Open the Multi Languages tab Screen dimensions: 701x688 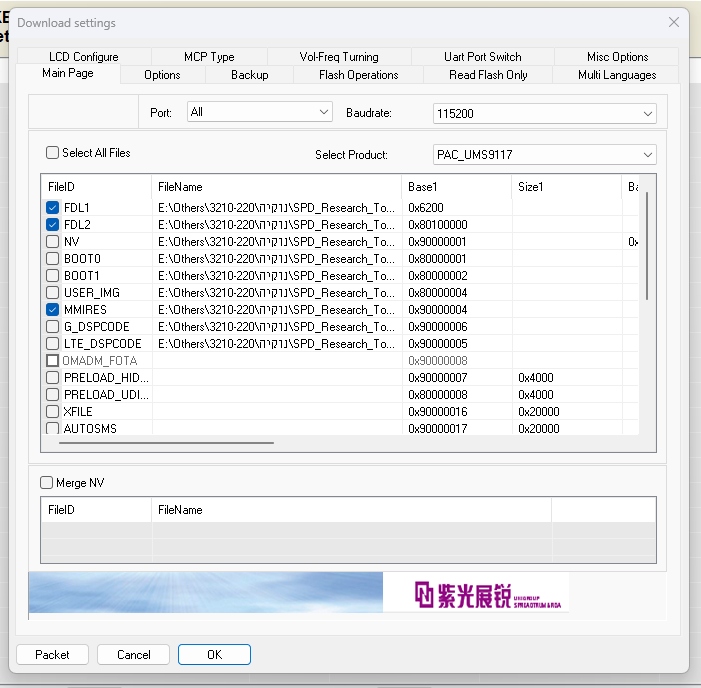[617, 75]
